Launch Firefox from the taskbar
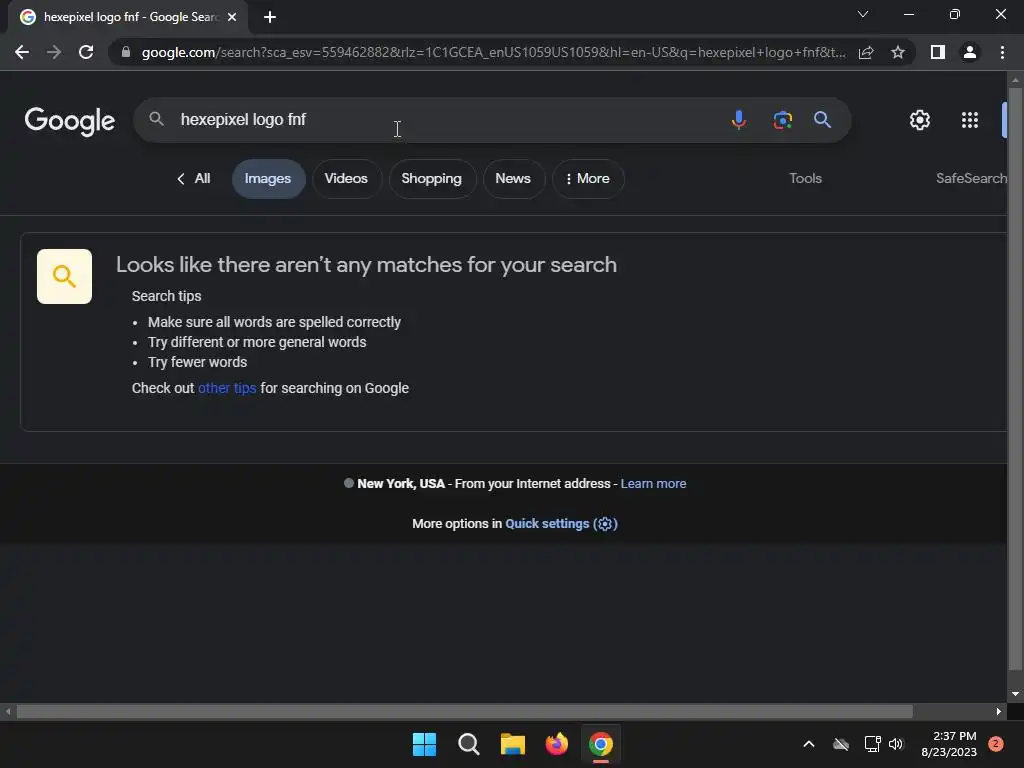 [x=556, y=744]
